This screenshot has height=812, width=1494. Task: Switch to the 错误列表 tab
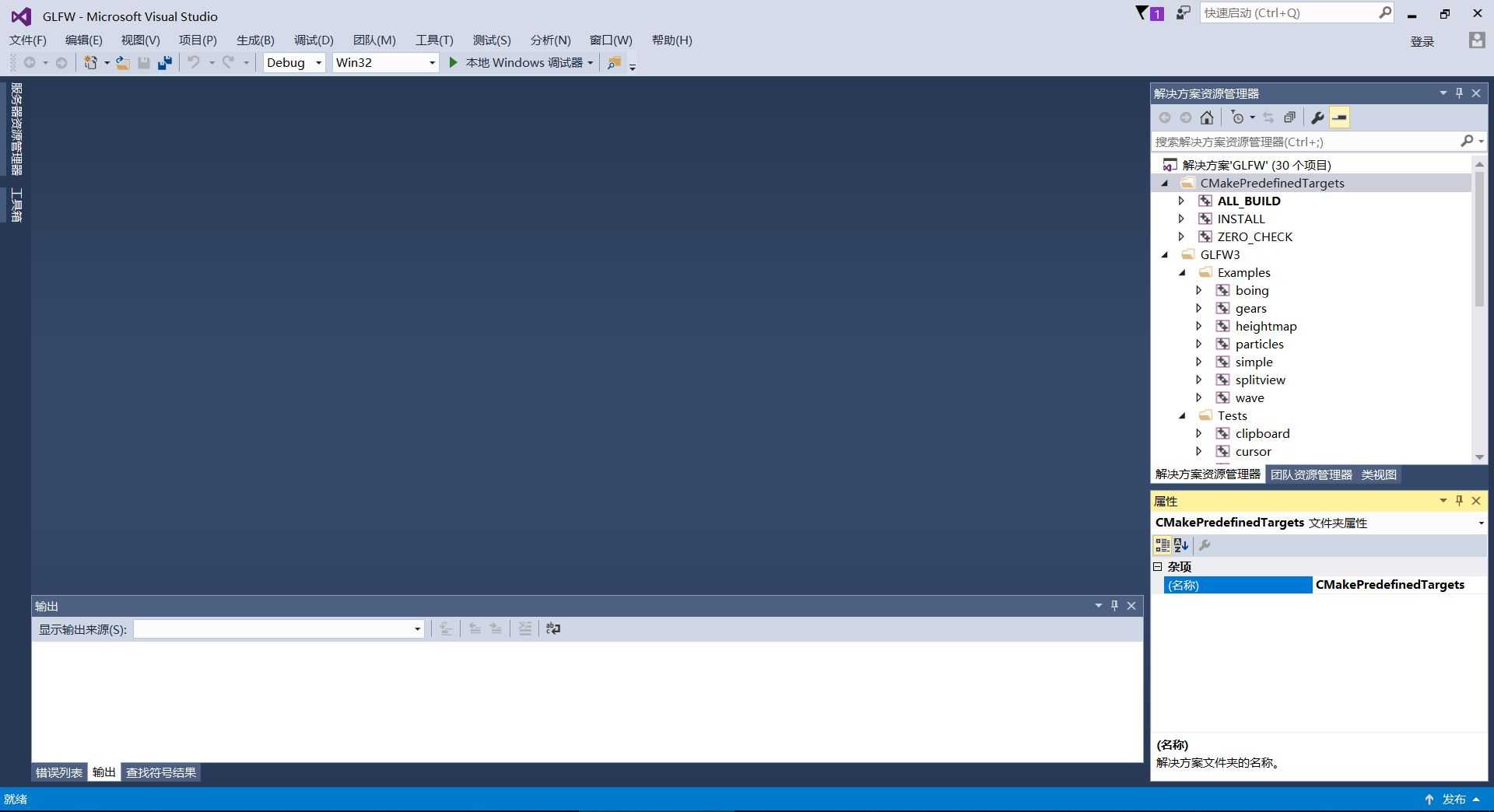pos(59,772)
